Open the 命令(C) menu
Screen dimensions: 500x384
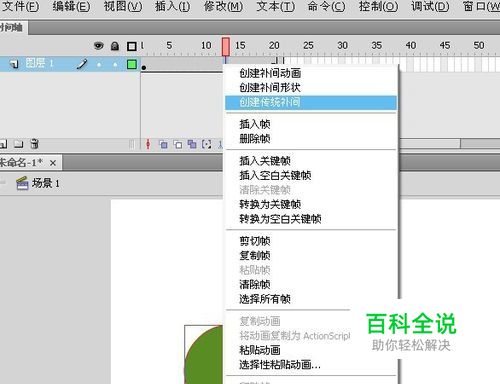326,6
